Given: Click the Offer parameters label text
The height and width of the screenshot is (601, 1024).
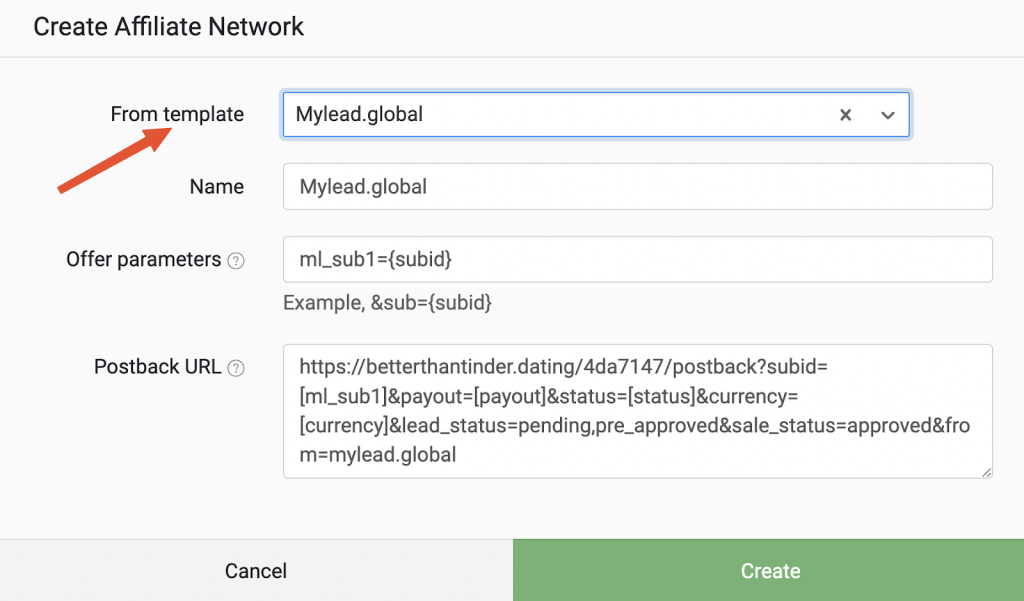Looking at the screenshot, I should pos(144,259).
